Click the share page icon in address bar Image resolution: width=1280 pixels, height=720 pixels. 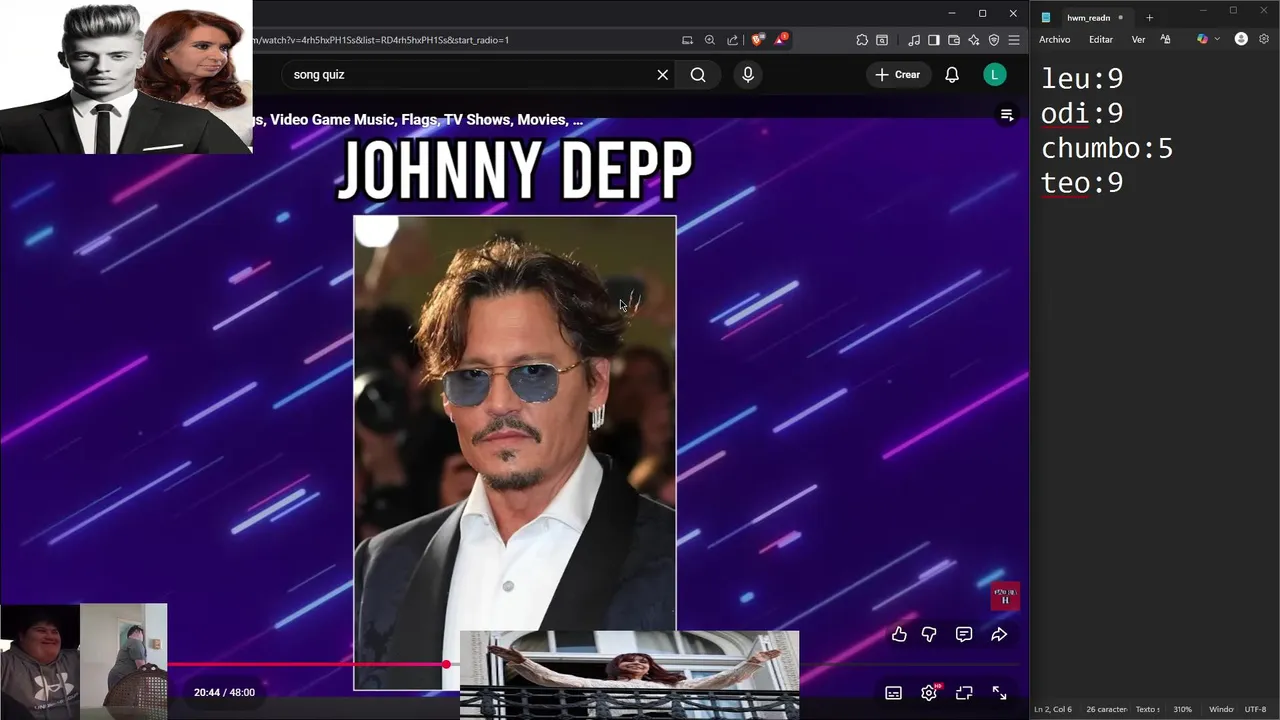click(x=733, y=40)
